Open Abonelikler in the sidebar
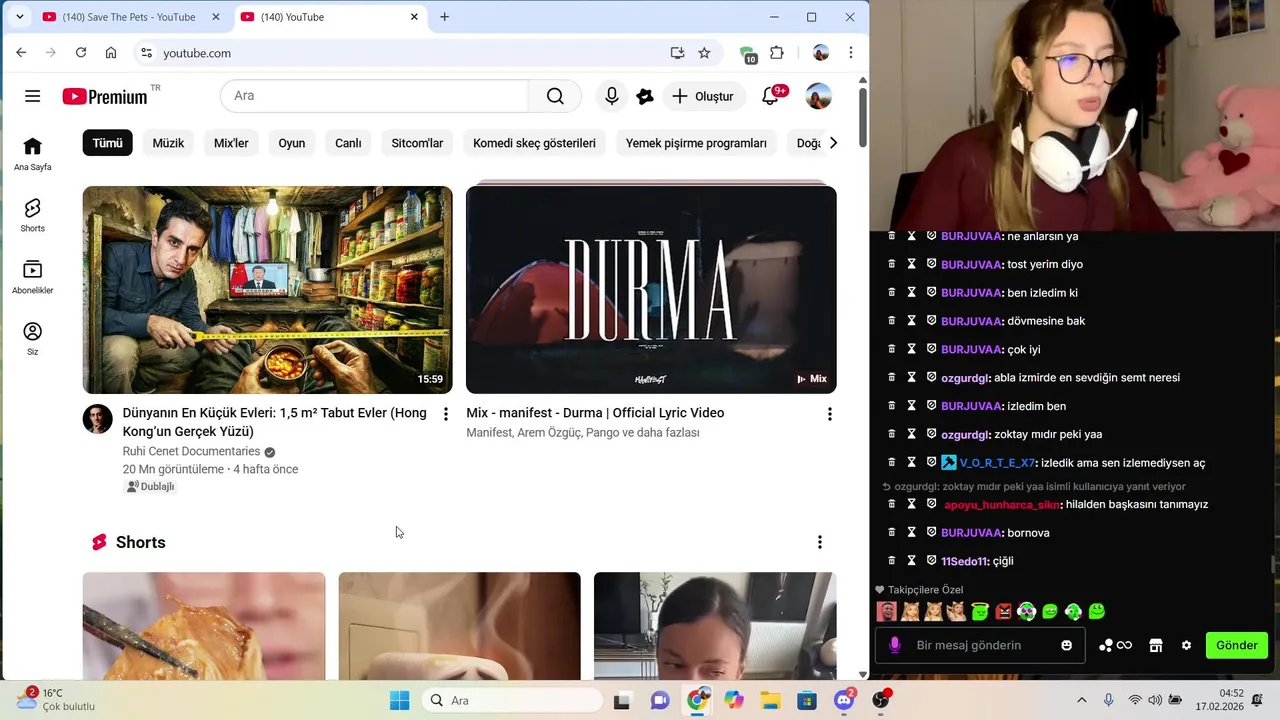Screen dimensions: 1280x720 point(32,277)
